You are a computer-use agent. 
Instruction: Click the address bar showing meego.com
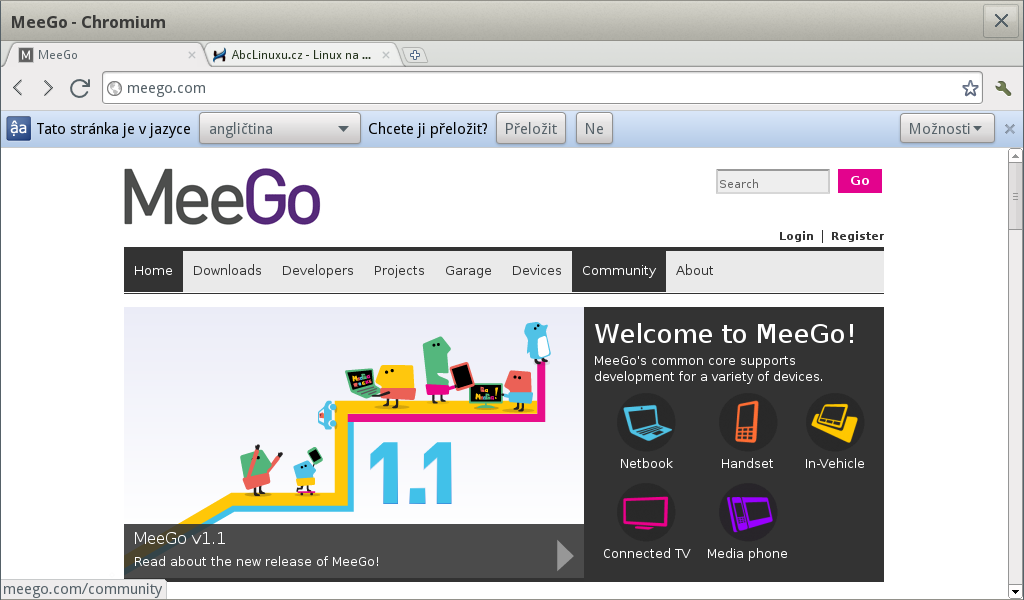(542, 88)
